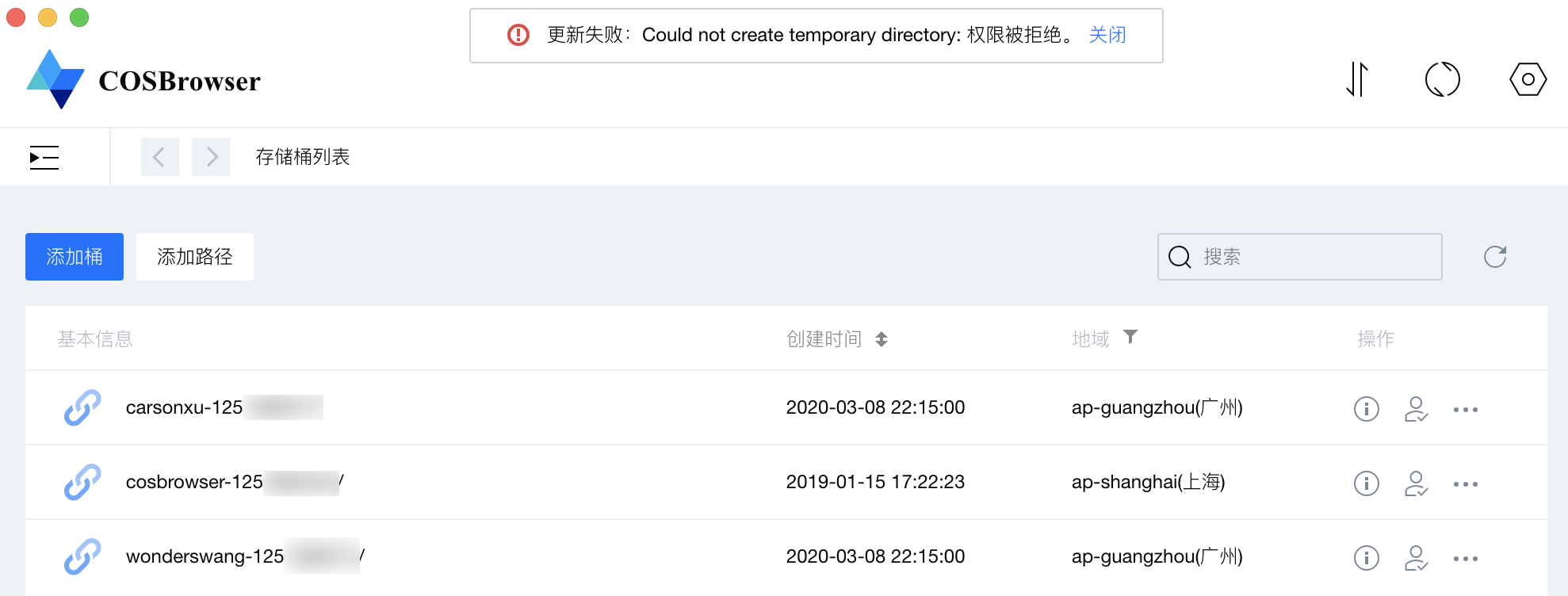Open more actions for wonderswang bucket
Image resolution: width=1568 pixels, height=596 pixels.
click(1466, 559)
